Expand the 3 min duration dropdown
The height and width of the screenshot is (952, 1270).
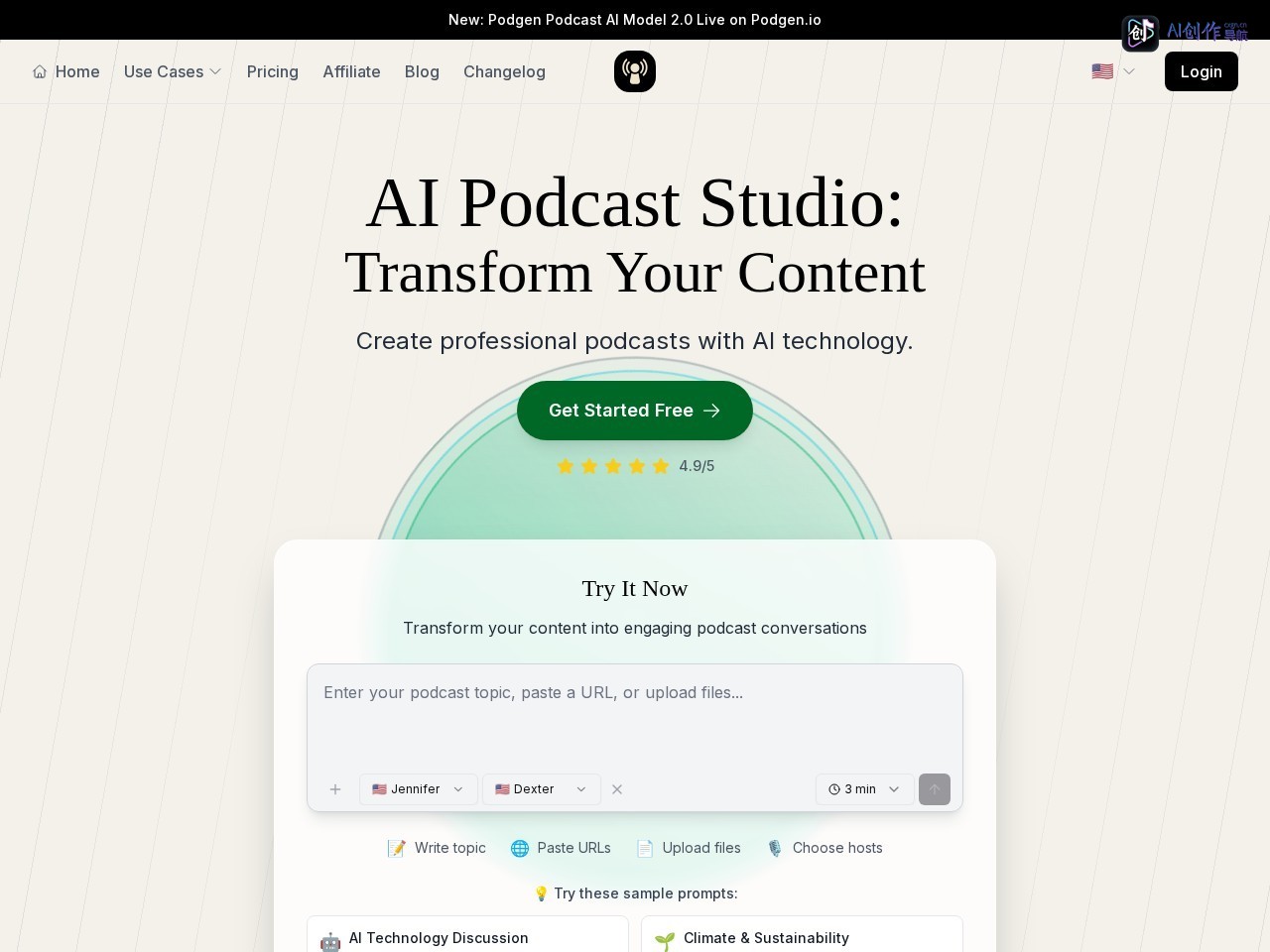click(x=865, y=789)
